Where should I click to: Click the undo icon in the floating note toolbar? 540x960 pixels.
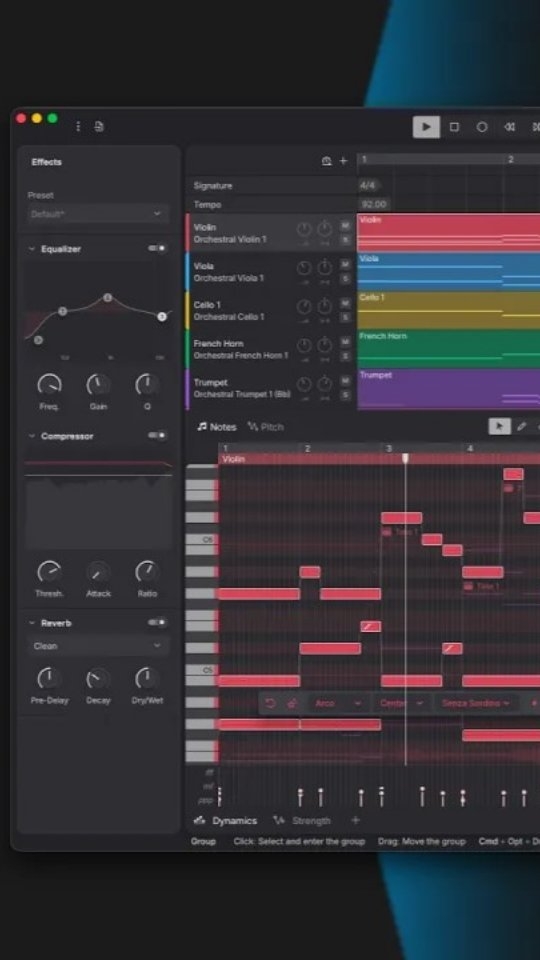coord(271,703)
